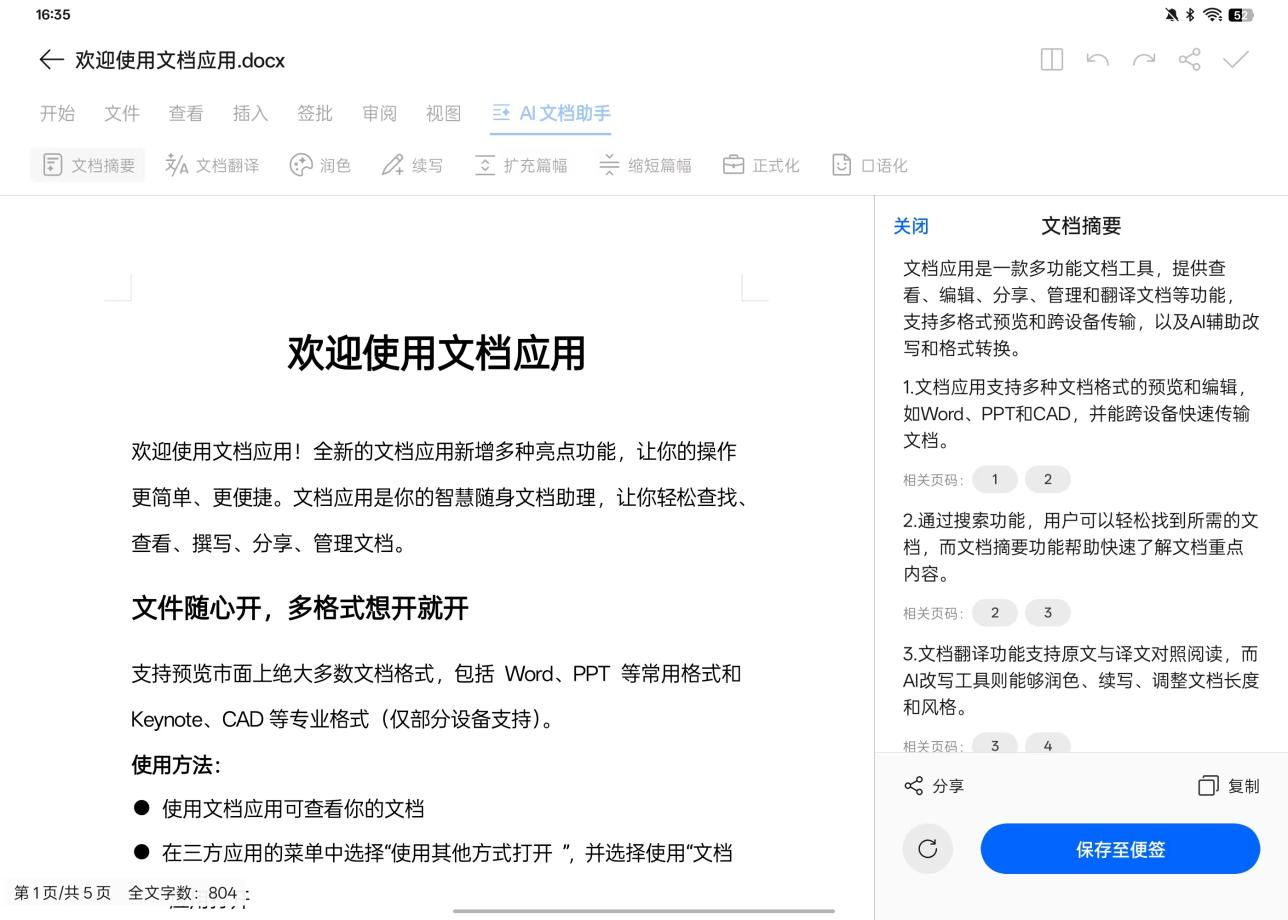
Task: Apply the 口语化 style tool
Action: tap(869, 165)
